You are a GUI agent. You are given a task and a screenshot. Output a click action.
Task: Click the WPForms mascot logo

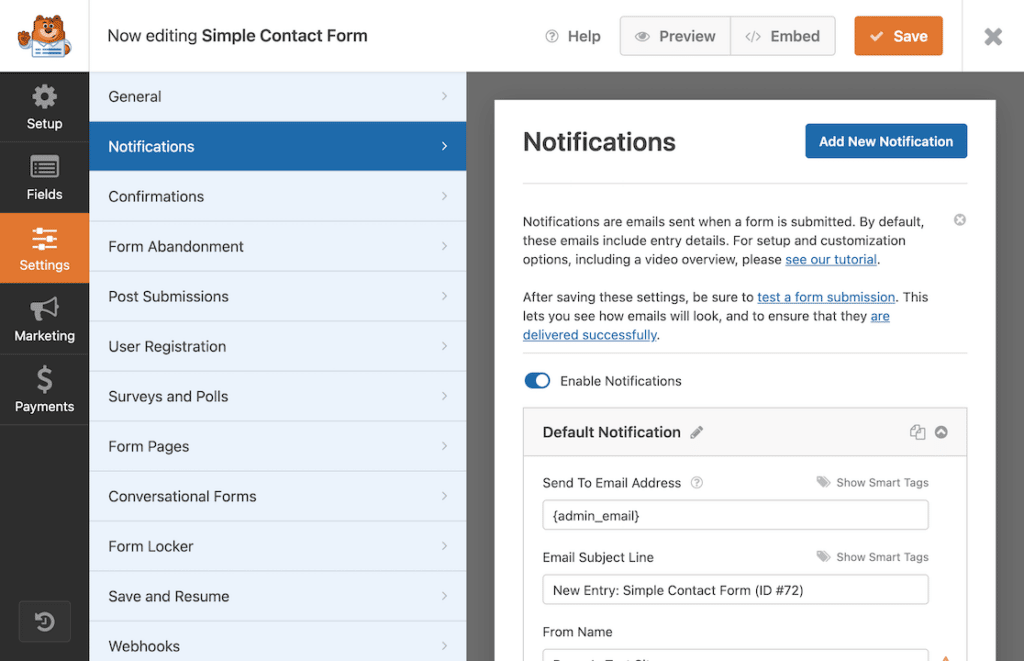(x=44, y=36)
